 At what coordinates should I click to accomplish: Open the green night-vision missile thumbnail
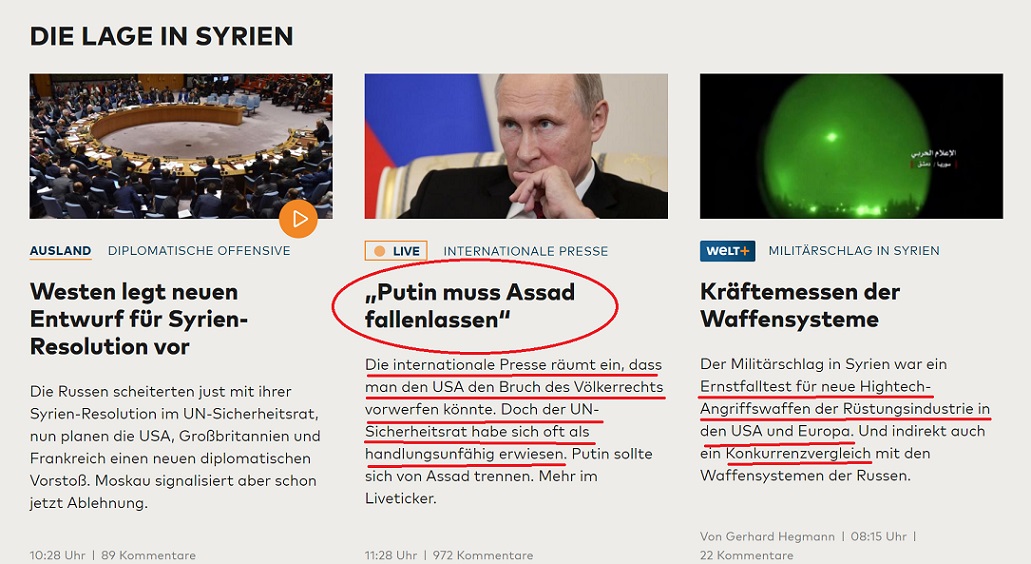click(851, 146)
